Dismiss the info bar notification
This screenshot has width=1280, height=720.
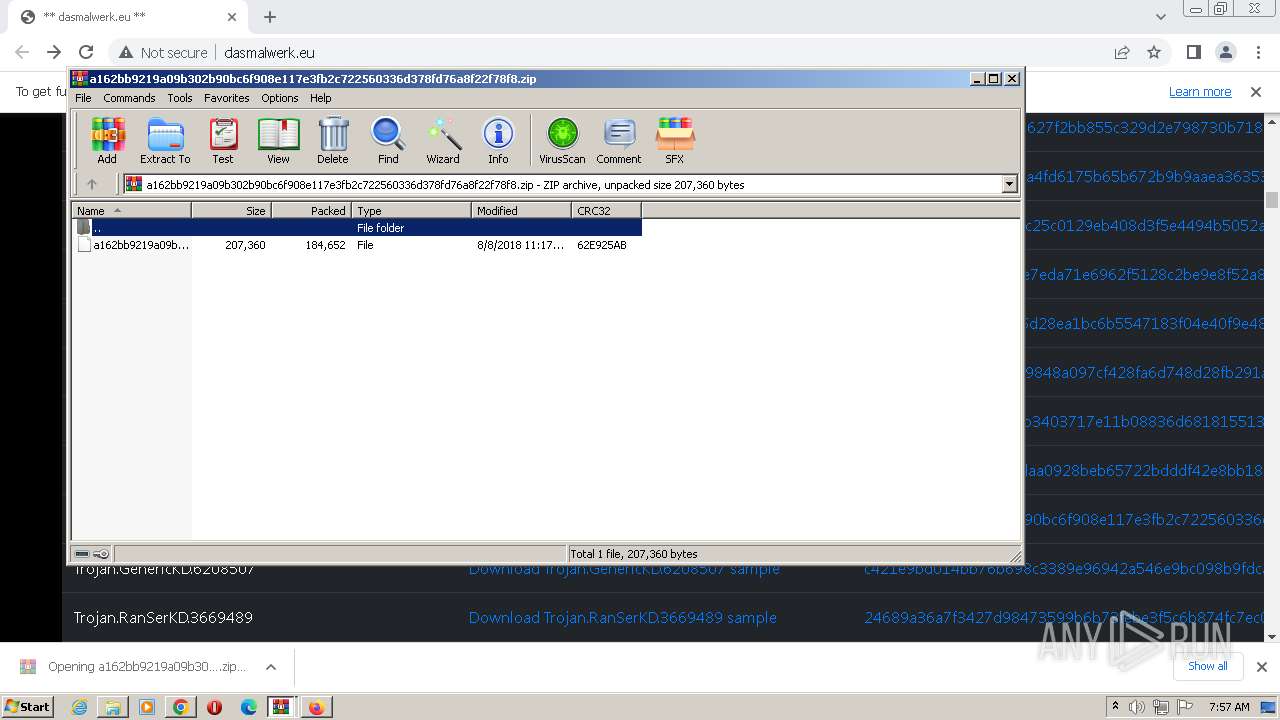[x=1256, y=91]
